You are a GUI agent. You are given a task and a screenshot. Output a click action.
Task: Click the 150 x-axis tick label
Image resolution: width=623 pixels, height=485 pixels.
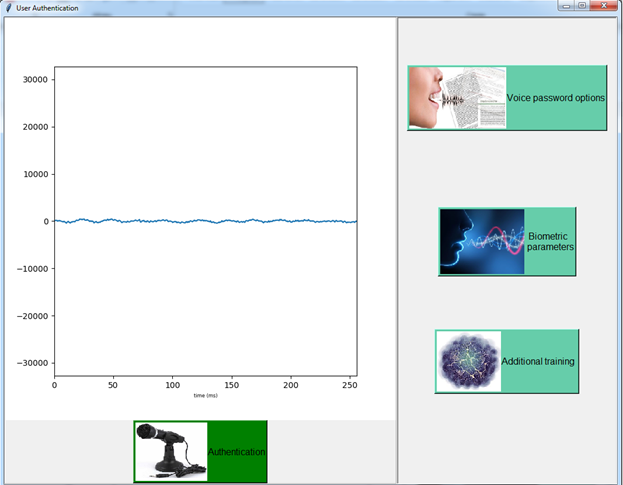click(x=232, y=385)
